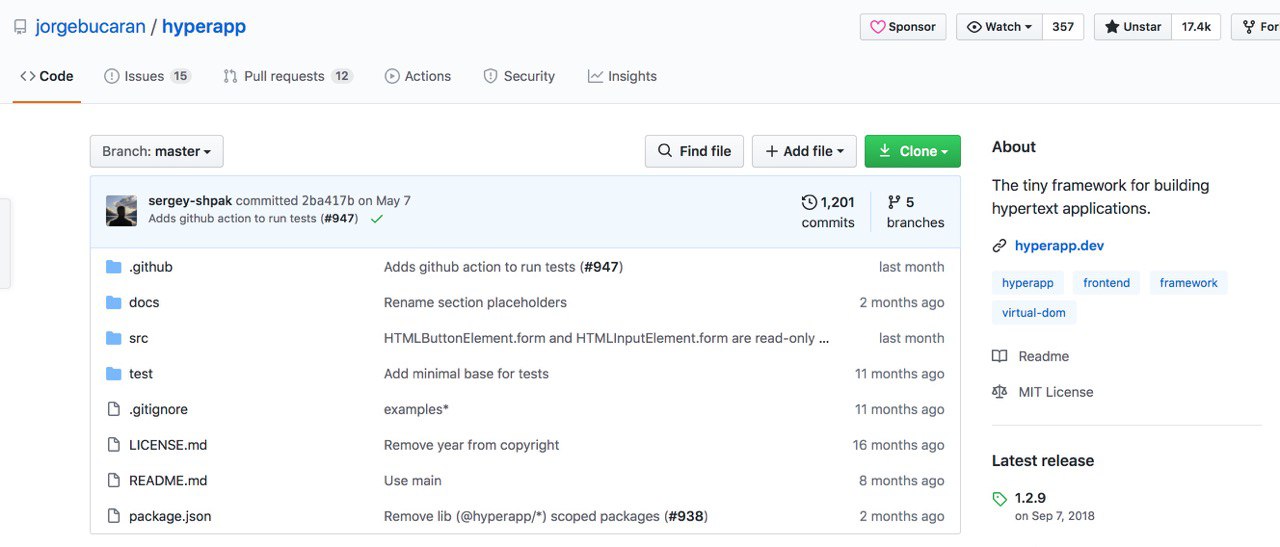Screen dimensions: 1280x547
Task: Open the MIT License link
Action: [1056, 392]
